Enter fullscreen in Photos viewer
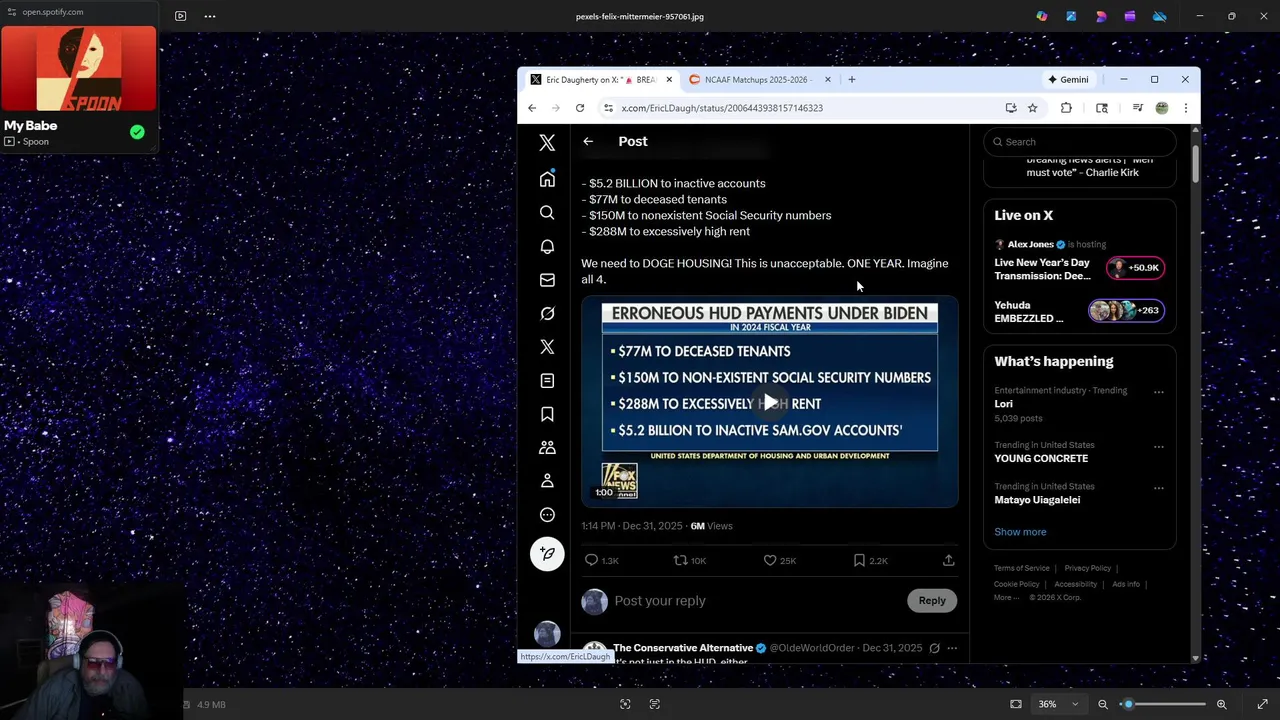Image resolution: width=1280 pixels, height=720 pixels. click(x=1262, y=704)
